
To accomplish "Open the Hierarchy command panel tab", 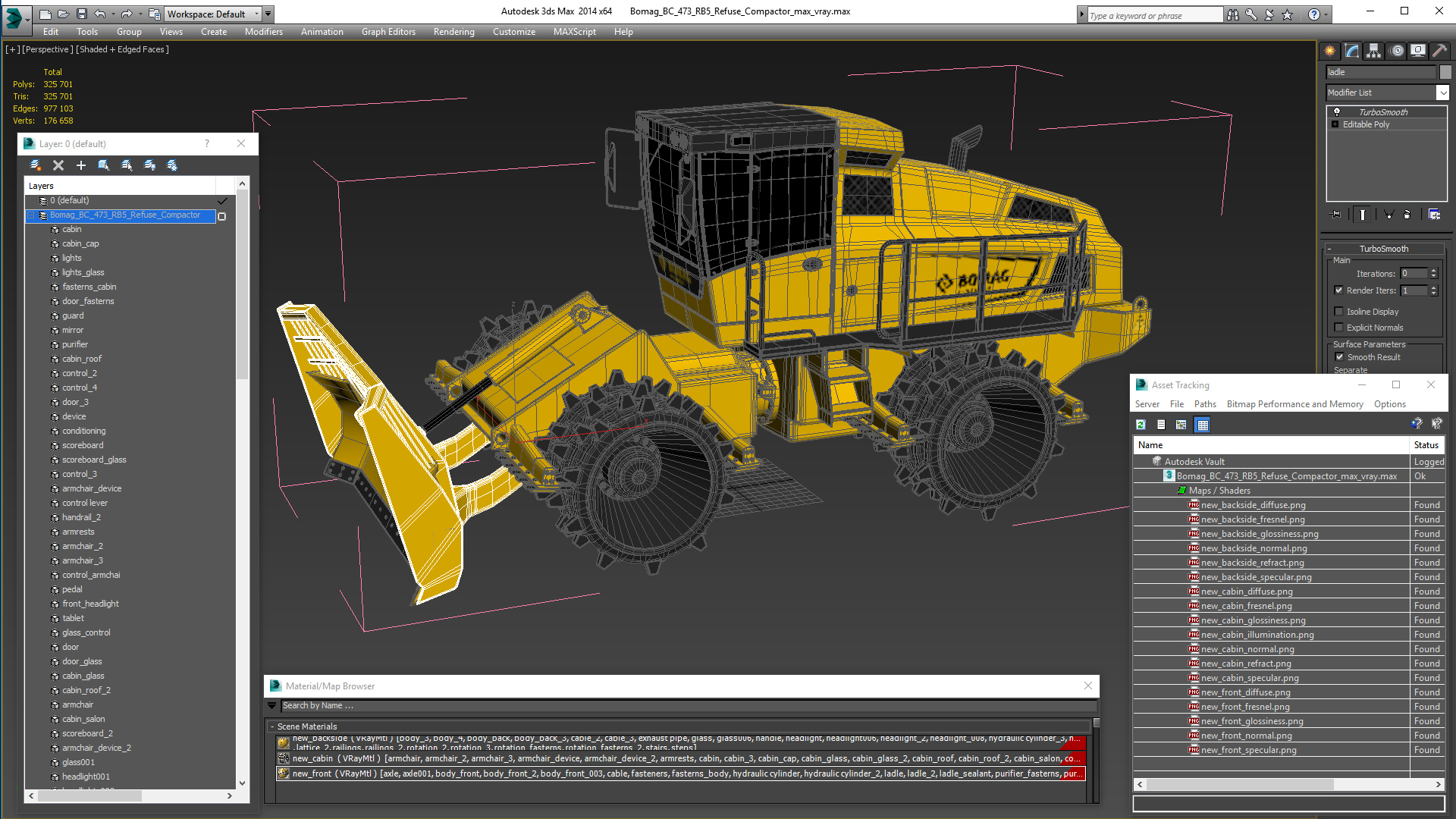I will click(1374, 51).
